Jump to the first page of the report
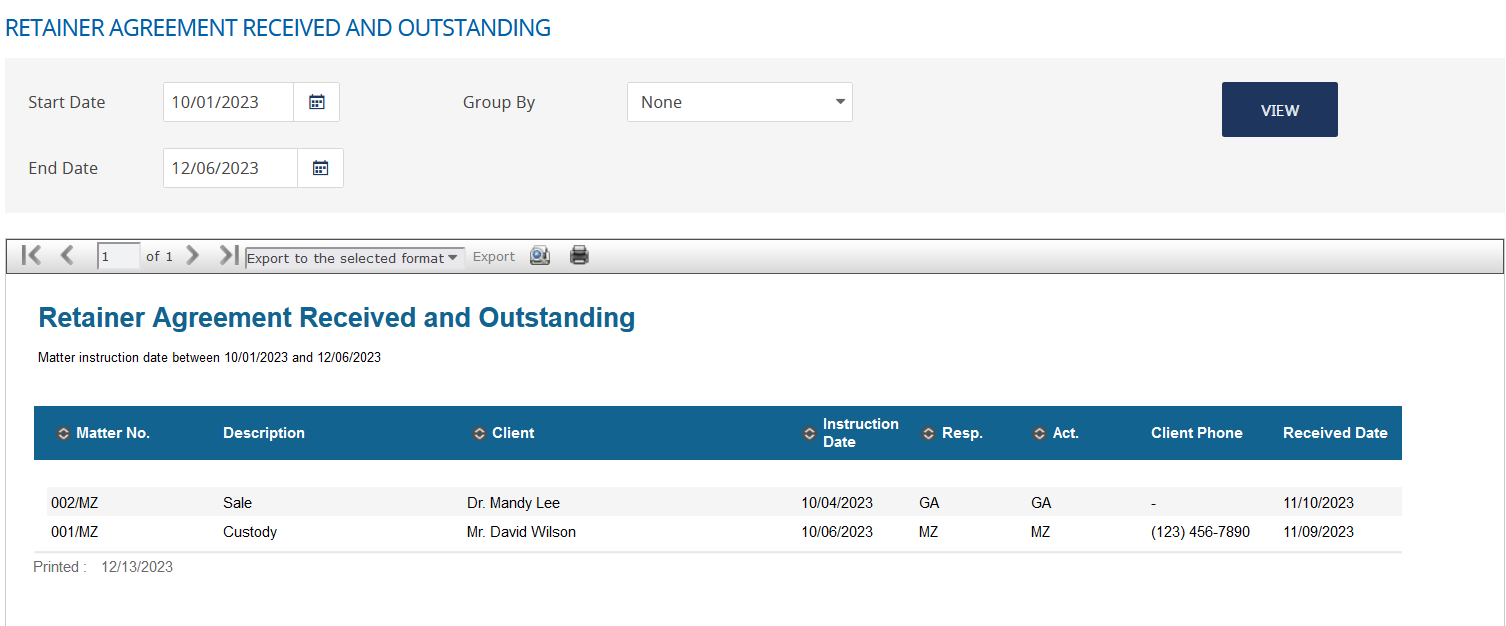The image size is (1506, 626). click(31, 255)
